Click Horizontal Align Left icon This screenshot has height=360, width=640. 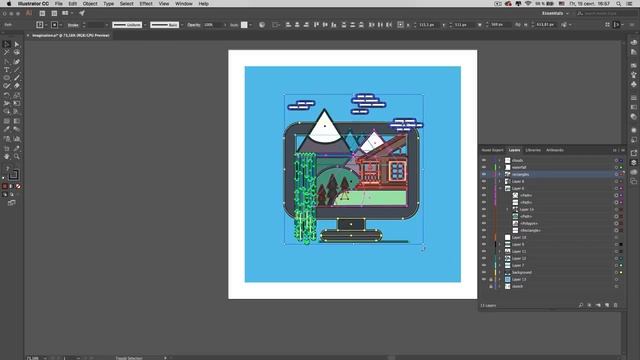pos(288,25)
